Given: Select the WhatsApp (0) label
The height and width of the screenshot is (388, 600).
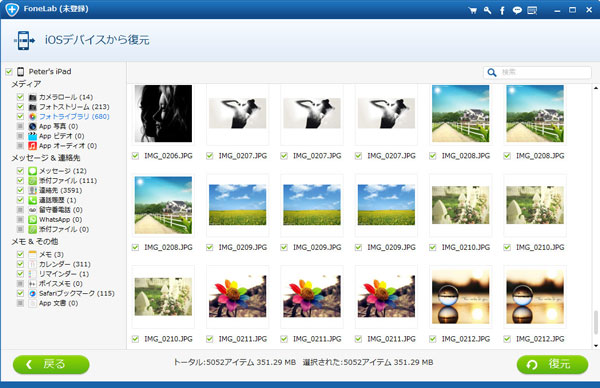Looking at the screenshot, I should coord(60,220).
